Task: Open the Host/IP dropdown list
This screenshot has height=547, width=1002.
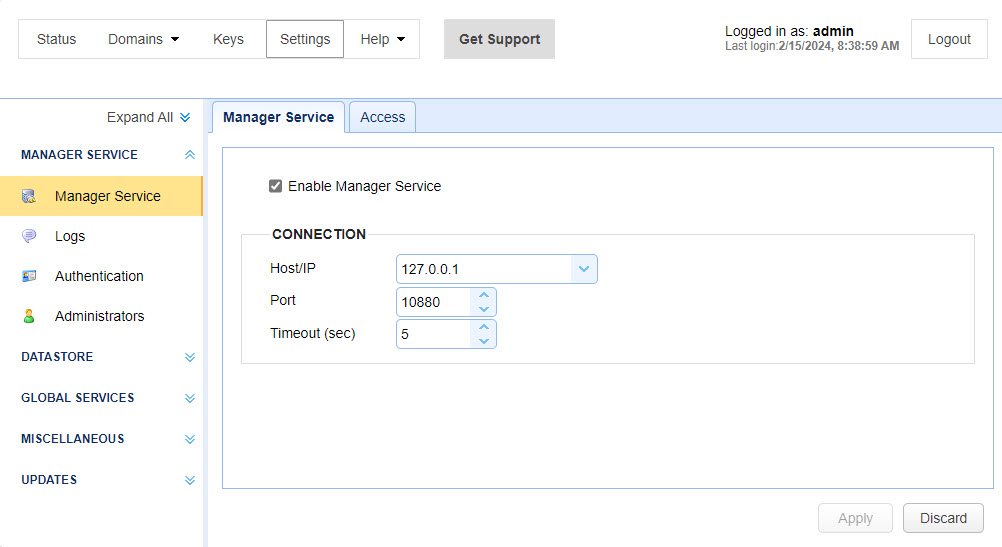Action: 584,269
